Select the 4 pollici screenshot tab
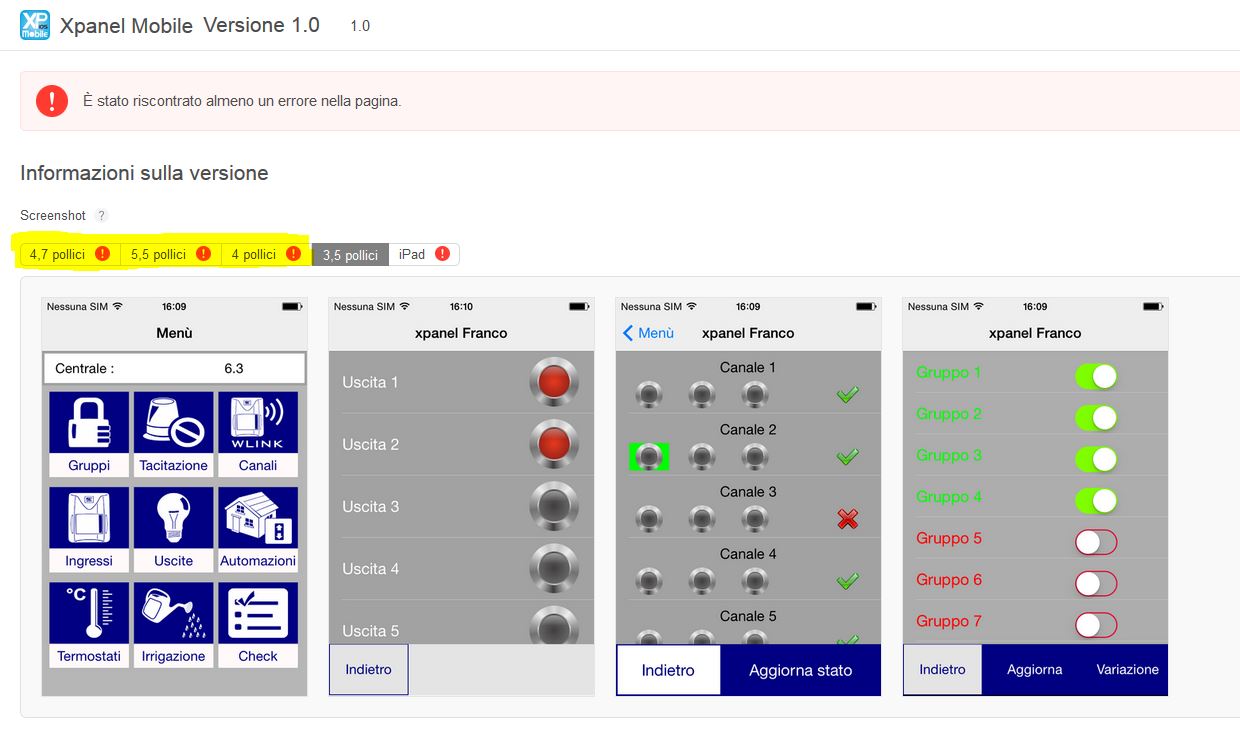This screenshot has height=746, width=1240. point(266,254)
